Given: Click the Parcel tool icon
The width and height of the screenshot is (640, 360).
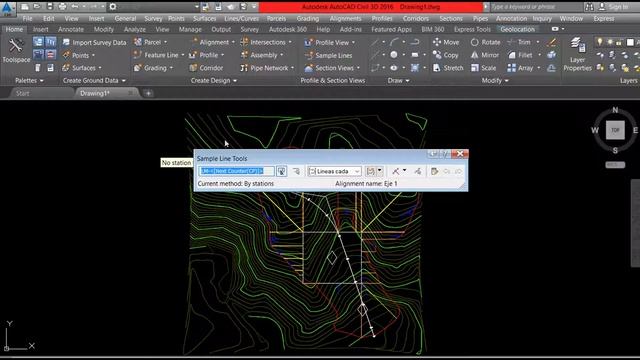Looking at the screenshot, I should point(138,42).
